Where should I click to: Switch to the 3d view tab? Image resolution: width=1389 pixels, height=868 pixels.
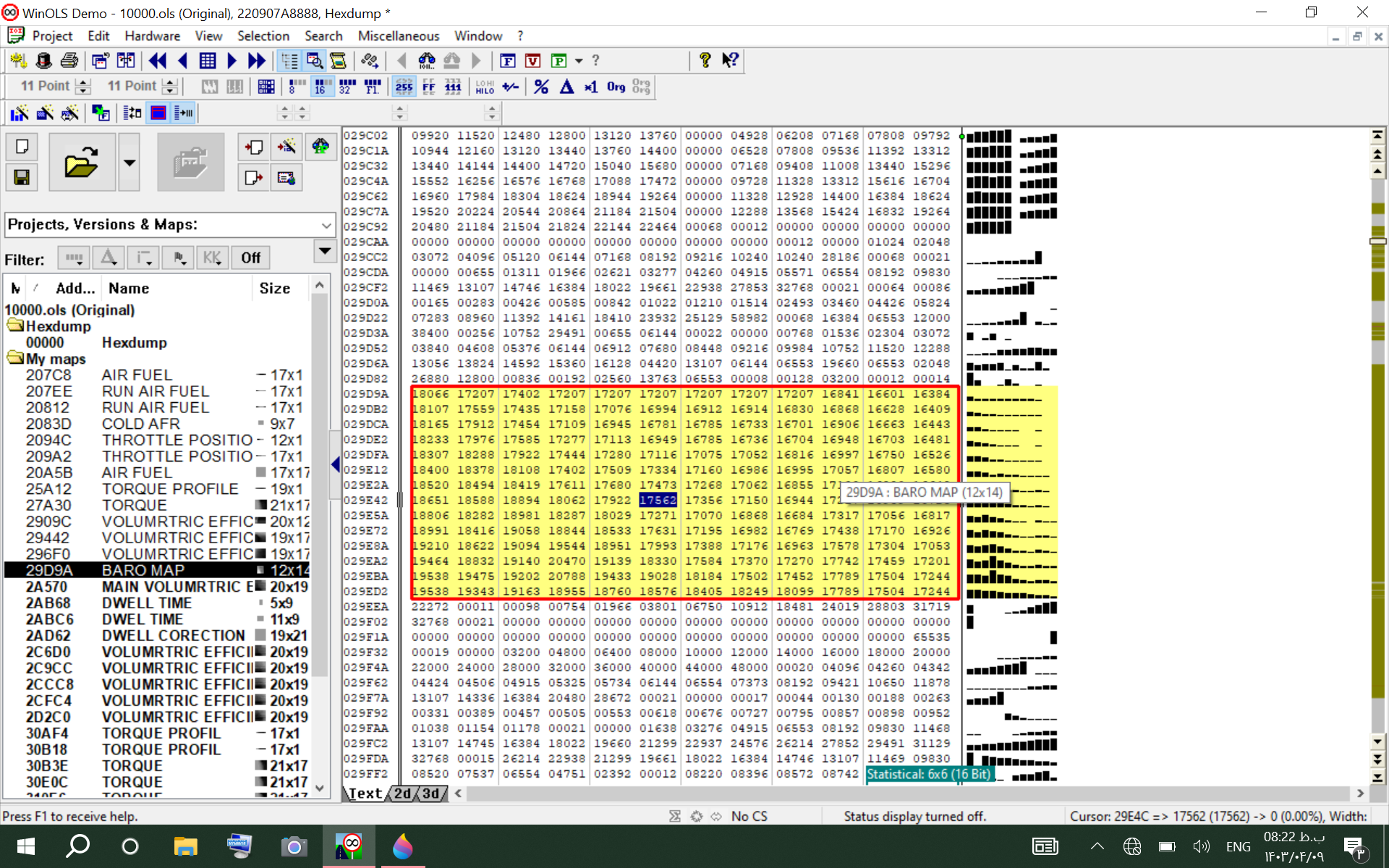(431, 793)
